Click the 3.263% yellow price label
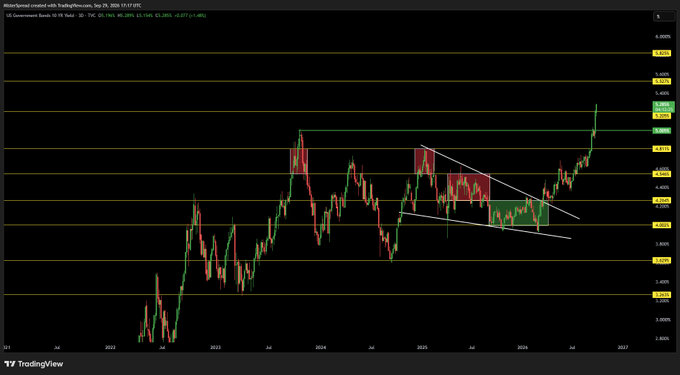 [661, 295]
